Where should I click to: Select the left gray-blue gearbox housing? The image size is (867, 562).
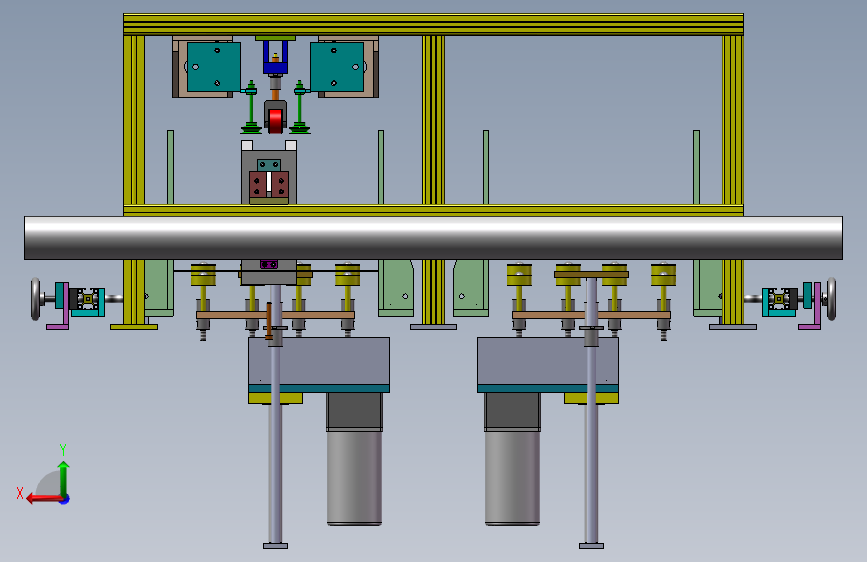(319, 361)
